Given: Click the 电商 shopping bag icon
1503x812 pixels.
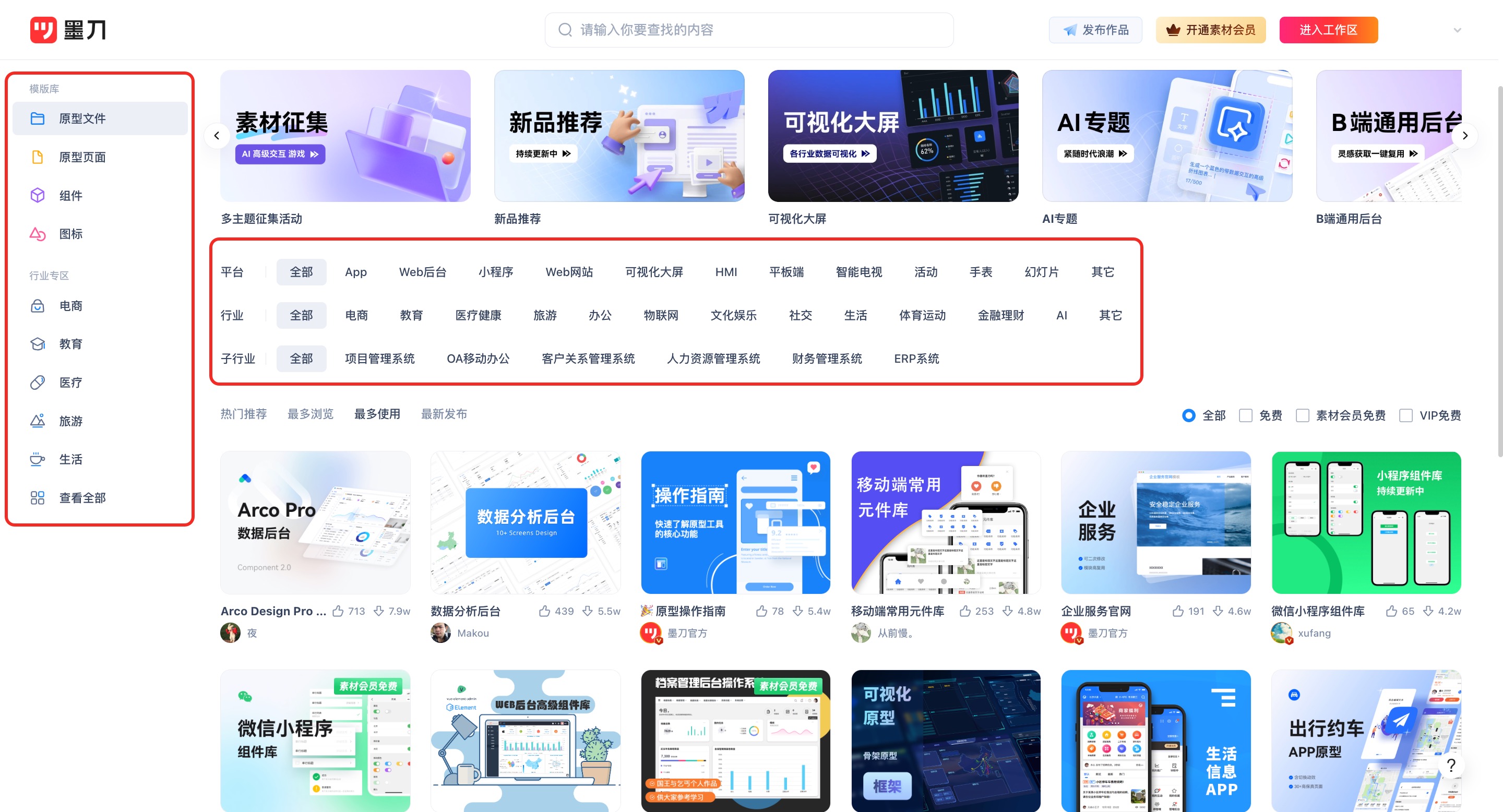Looking at the screenshot, I should click(38, 306).
